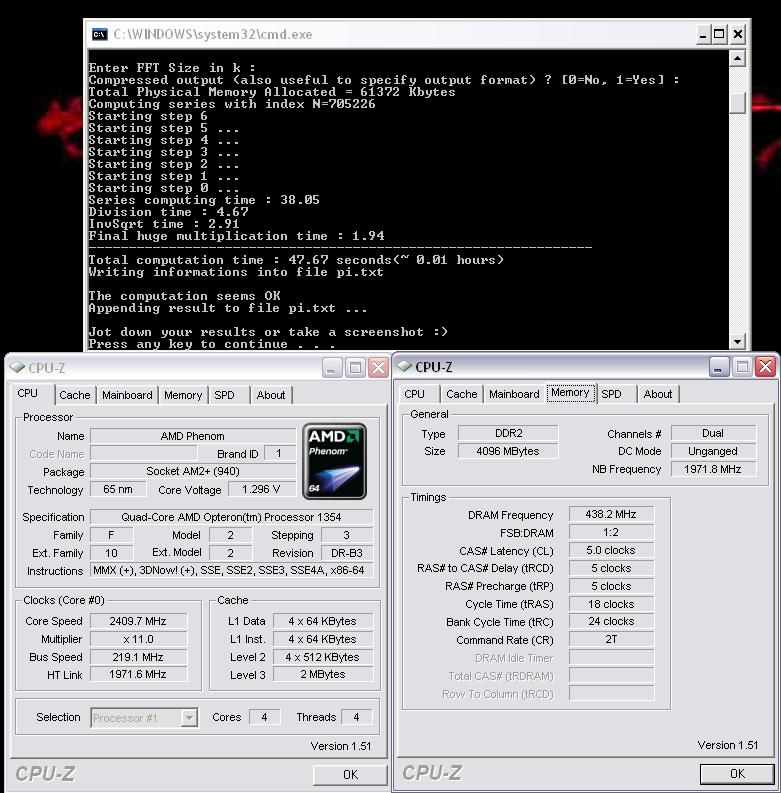781x793 pixels.
Task: Click the CAS# Latency value '5.0 clocks'
Action: click(611, 550)
